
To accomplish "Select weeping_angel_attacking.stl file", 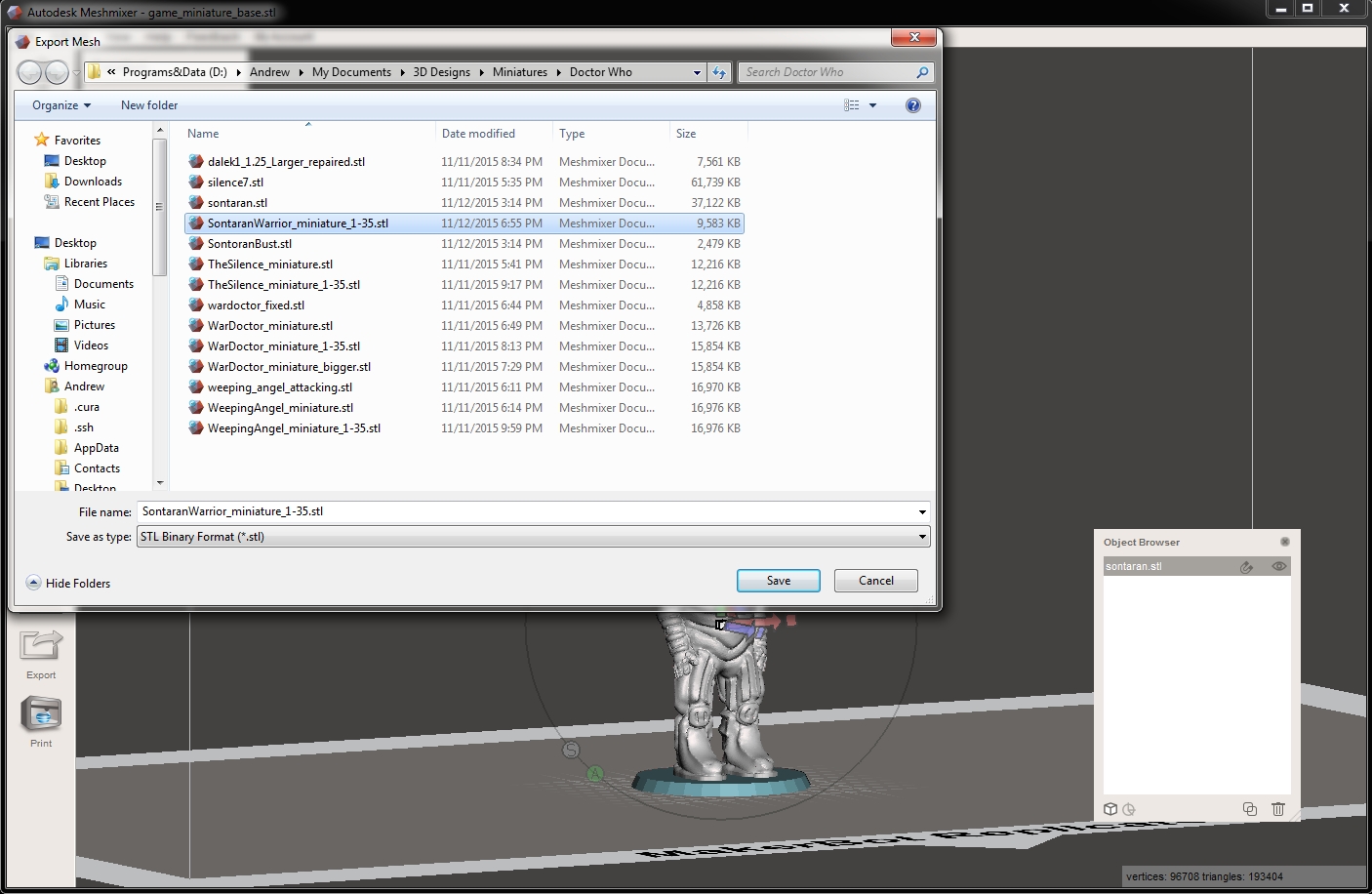I will coord(279,387).
